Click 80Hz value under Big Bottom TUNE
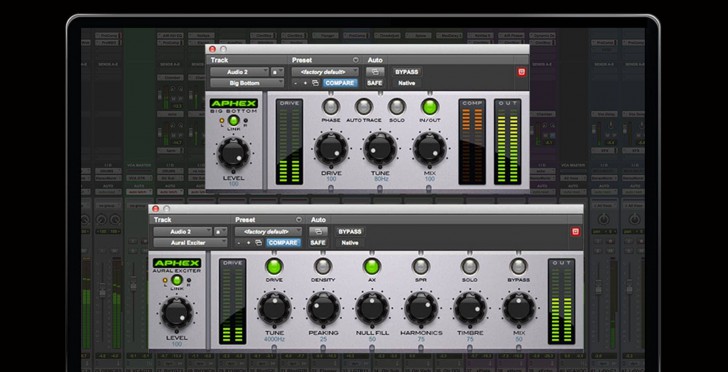The height and width of the screenshot is (372, 728). tap(380, 179)
